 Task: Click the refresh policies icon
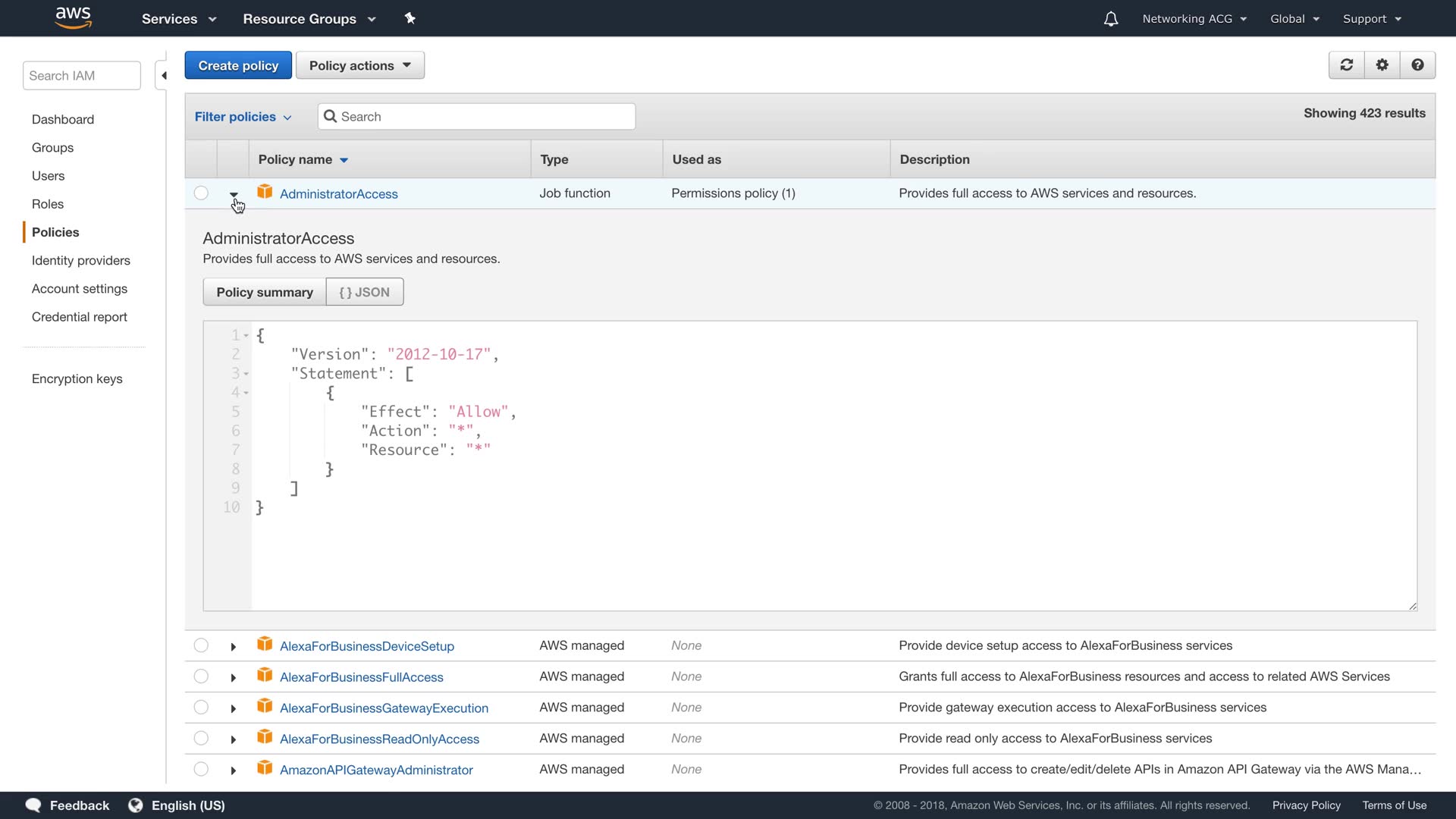point(1346,65)
